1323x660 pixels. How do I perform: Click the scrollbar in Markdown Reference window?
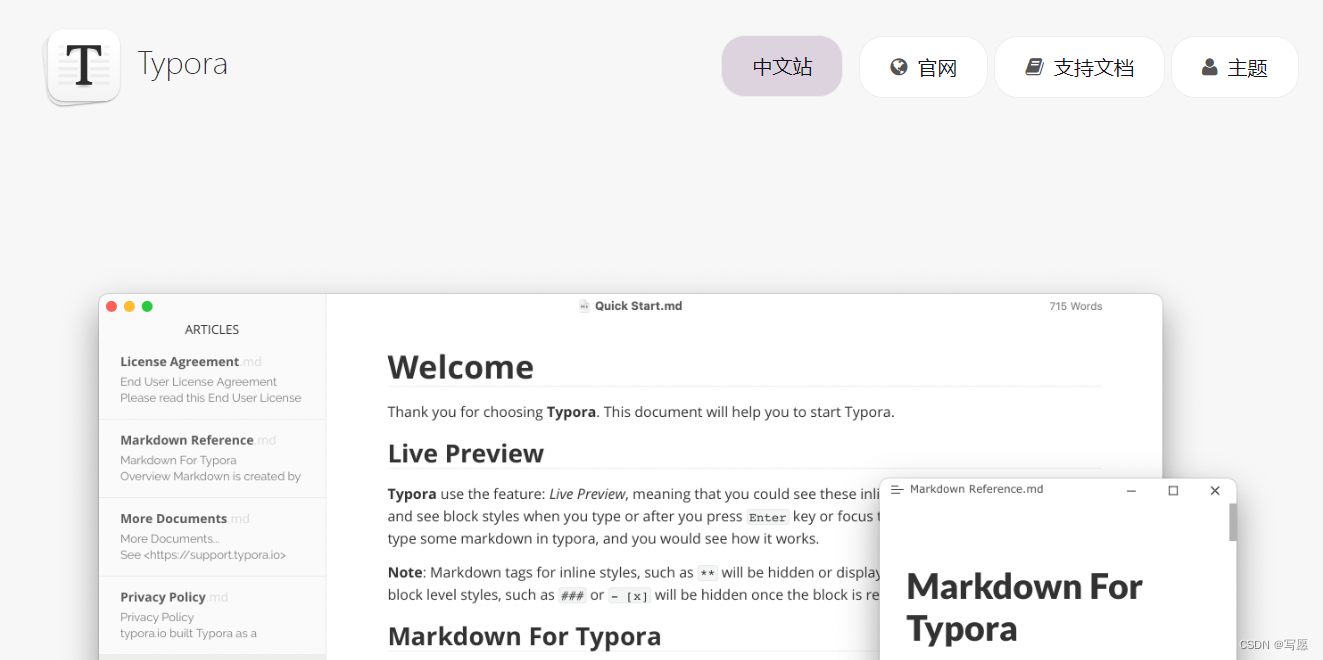(x=1232, y=522)
